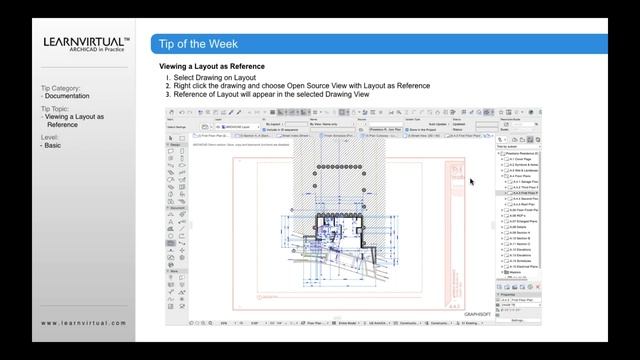
Task: Click the Pick Up Parameters eyedropper
Action: 231,112
